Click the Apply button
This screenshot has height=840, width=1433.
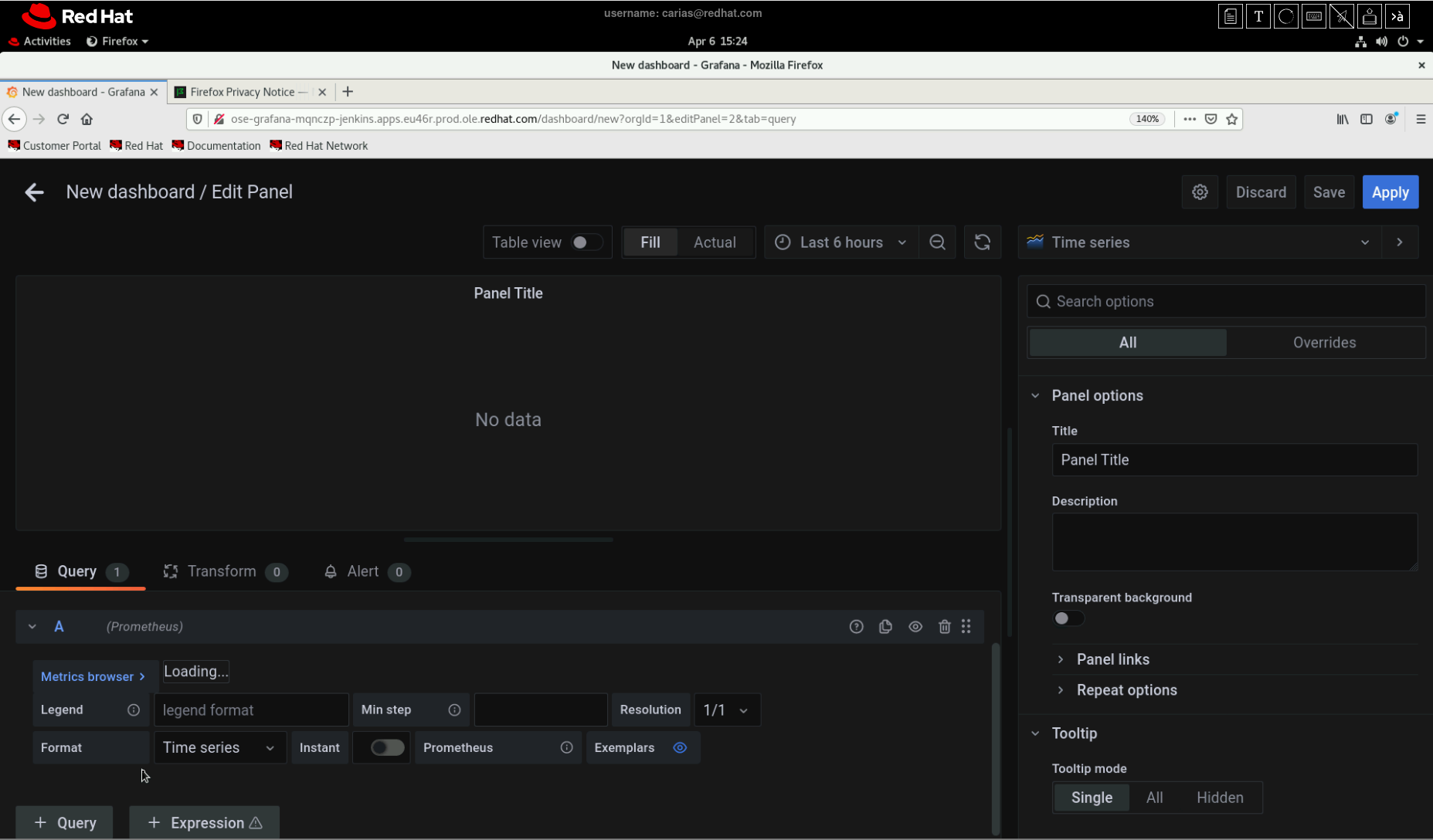coord(1390,192)
